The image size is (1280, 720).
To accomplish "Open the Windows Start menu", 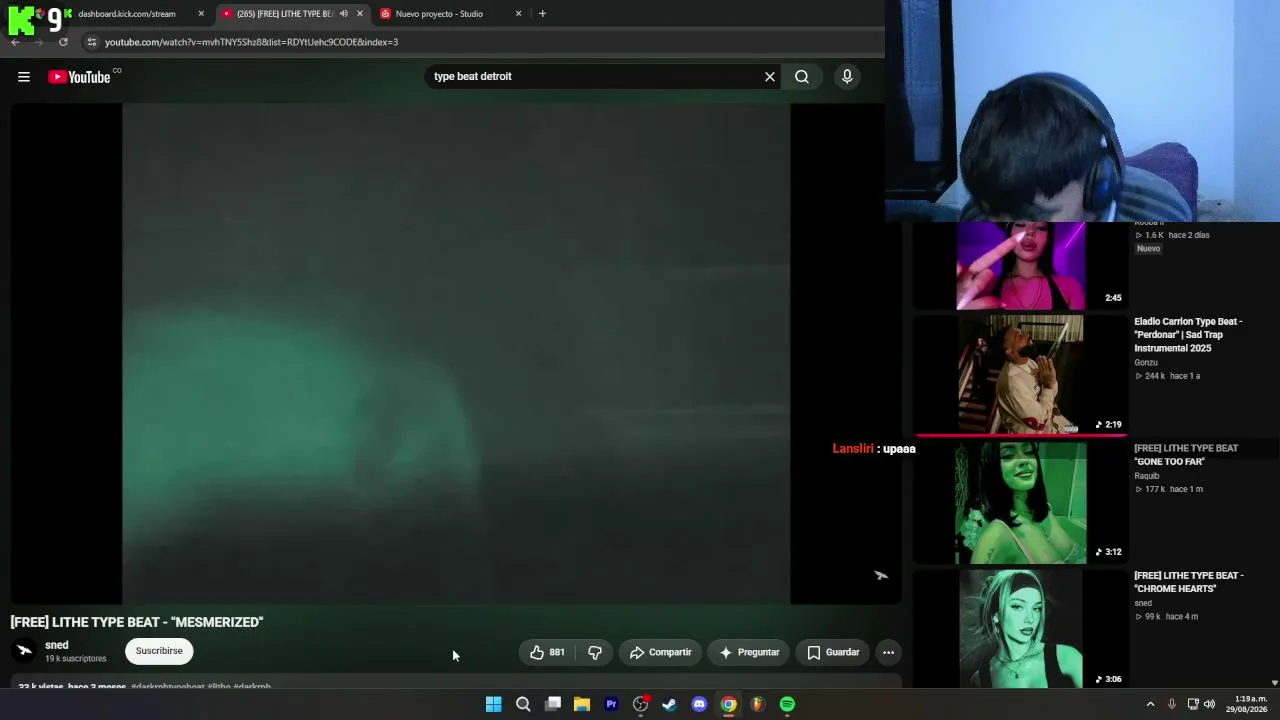I will pyautogui.click(x=493, y=704).
